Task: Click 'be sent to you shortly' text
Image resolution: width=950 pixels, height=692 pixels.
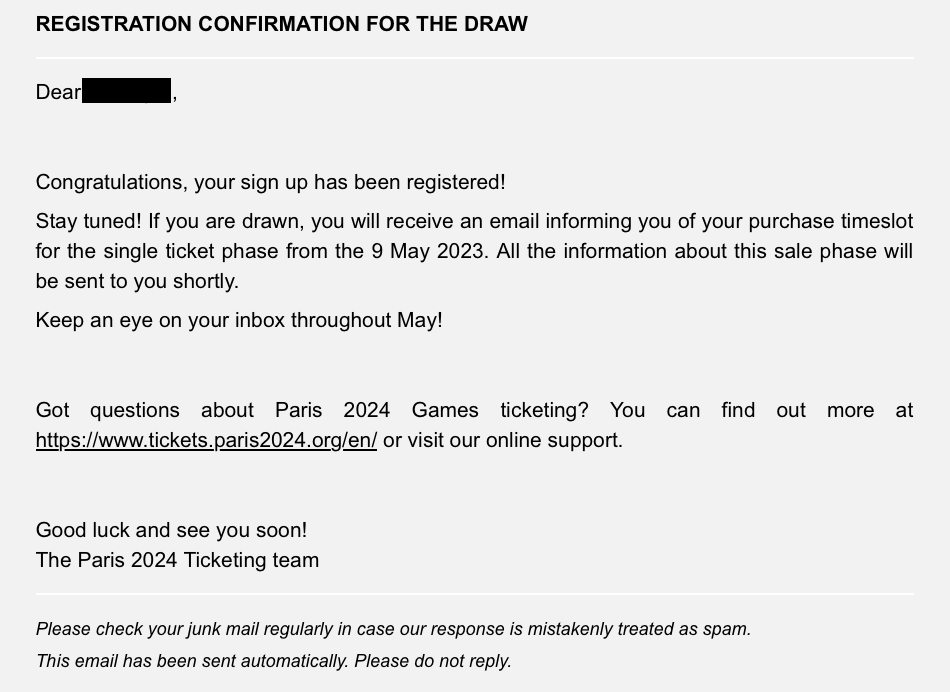Action: click(137, 281)
